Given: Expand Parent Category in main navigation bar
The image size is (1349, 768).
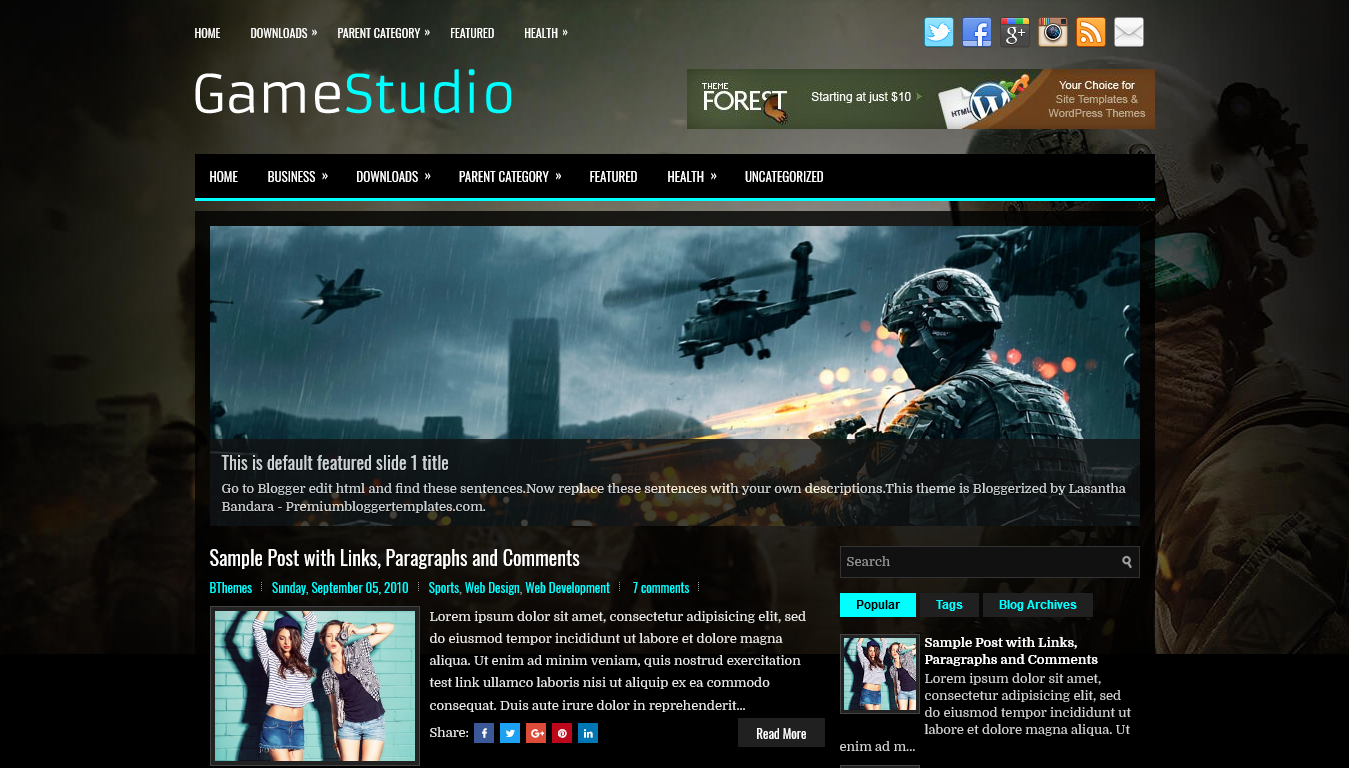Looking at the screenshot, I should [509, 177].
